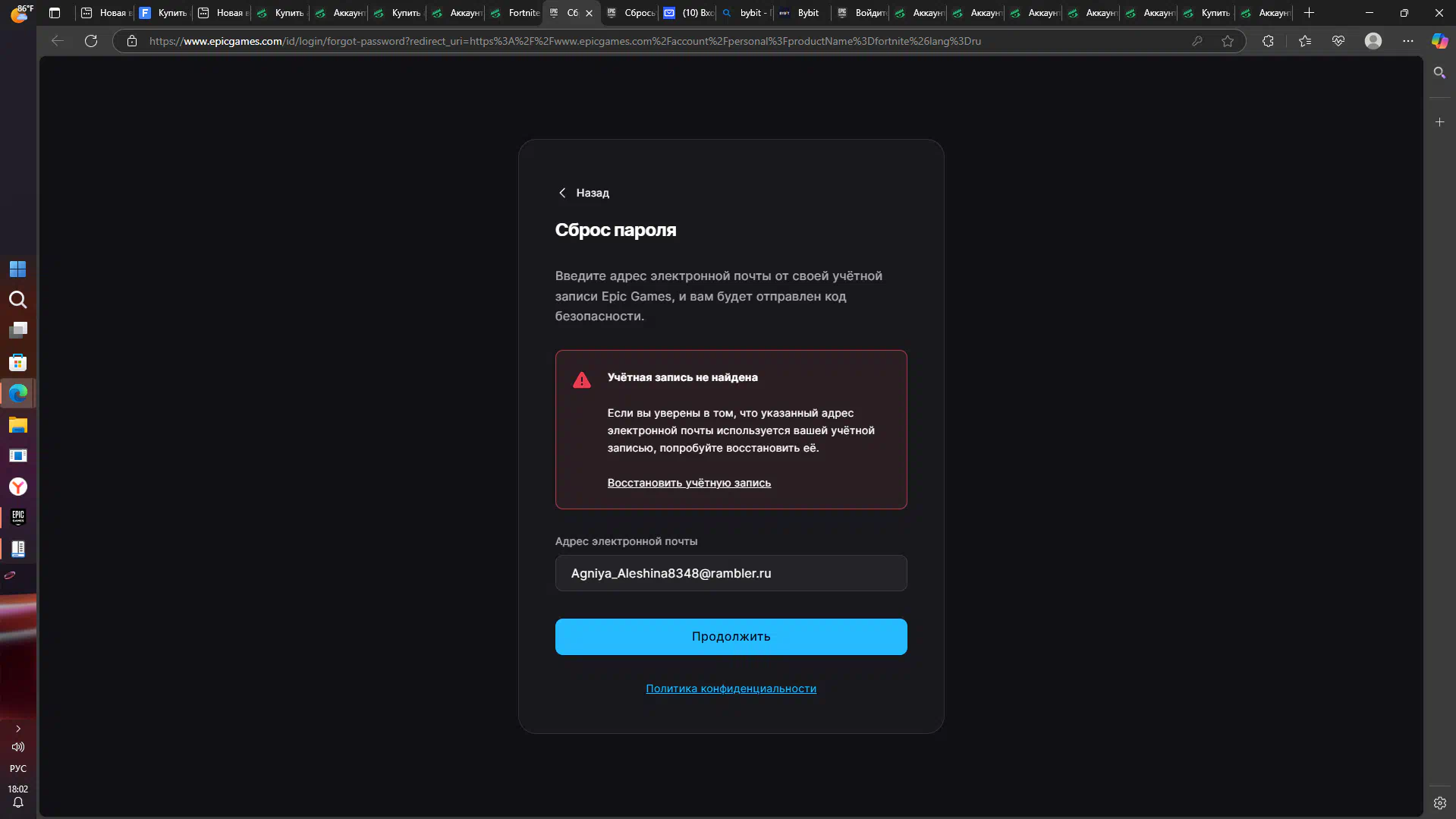Open a new tab with plus button
This screenshot has height=819, width=1456.
point(1309,13)
